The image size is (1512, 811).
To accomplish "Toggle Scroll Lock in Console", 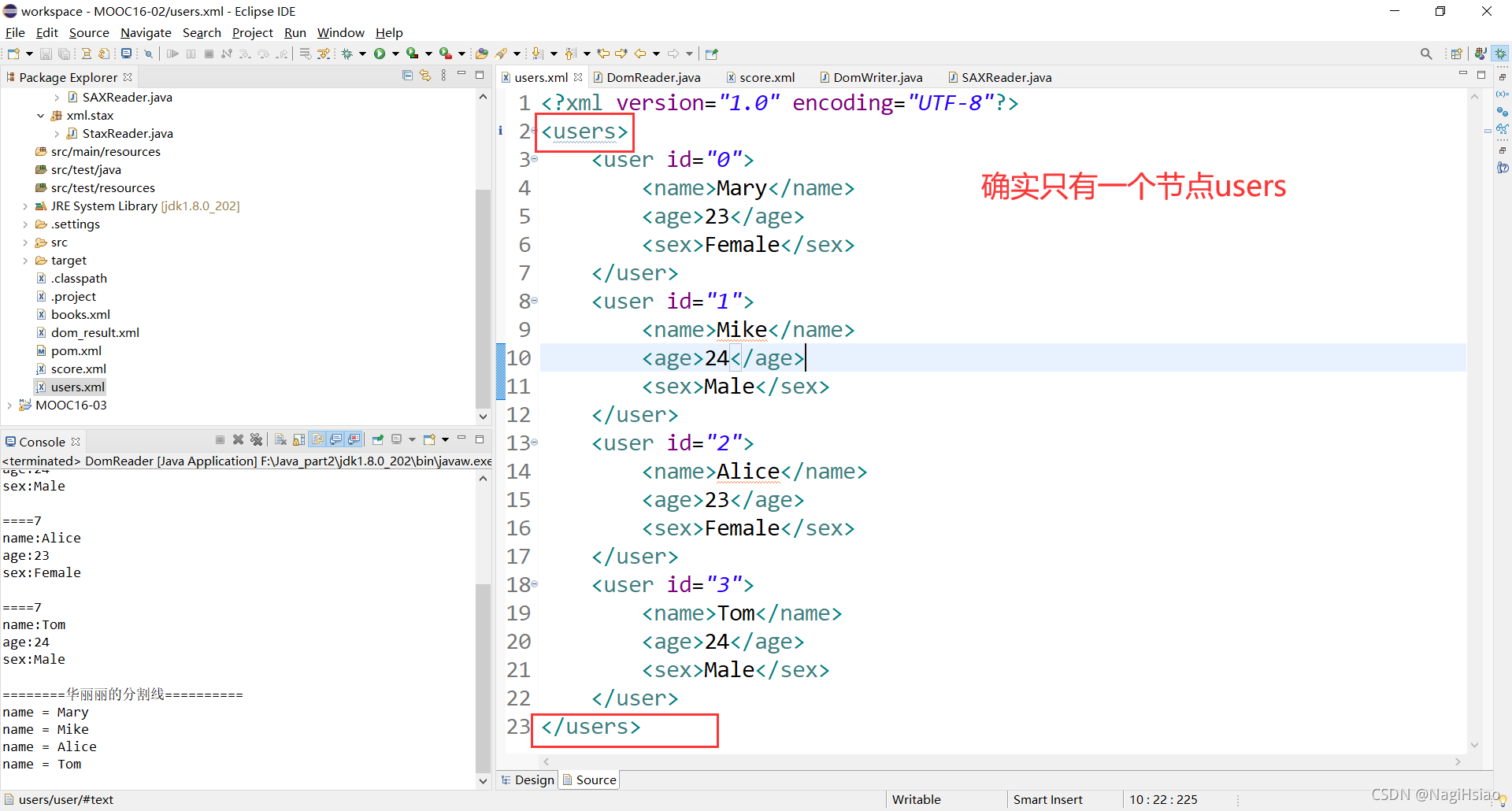I will pyautogui.click(x=298, y=439).
